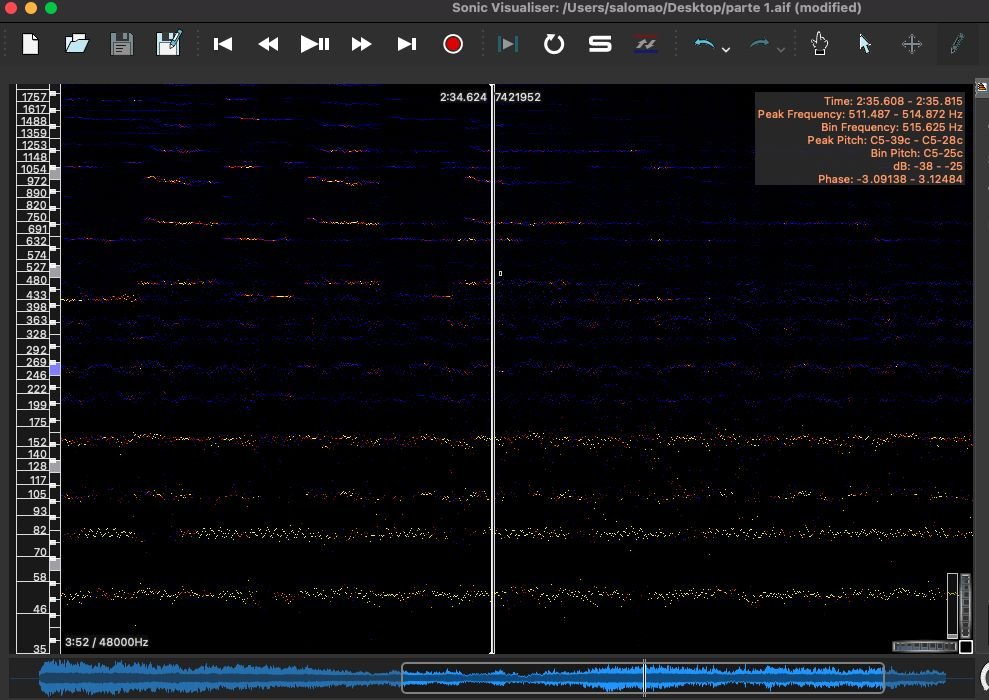
Task: Select the Select pointer tool
Action: 865,44
